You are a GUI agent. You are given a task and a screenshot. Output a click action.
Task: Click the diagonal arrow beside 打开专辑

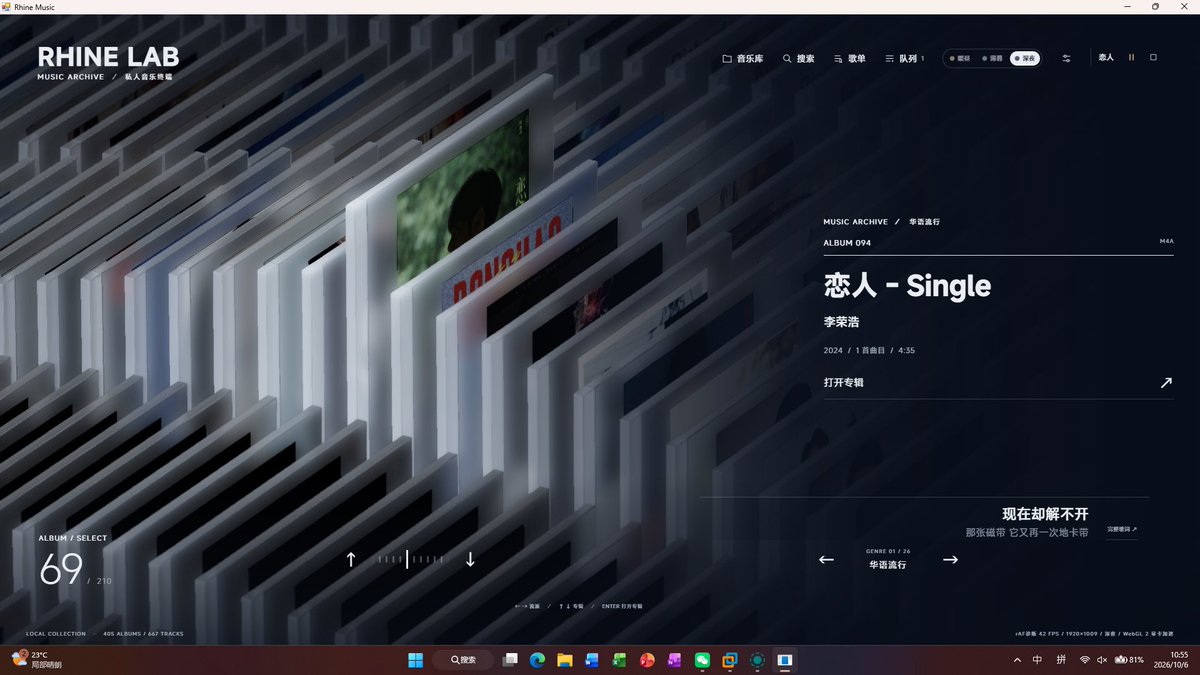1166,383
